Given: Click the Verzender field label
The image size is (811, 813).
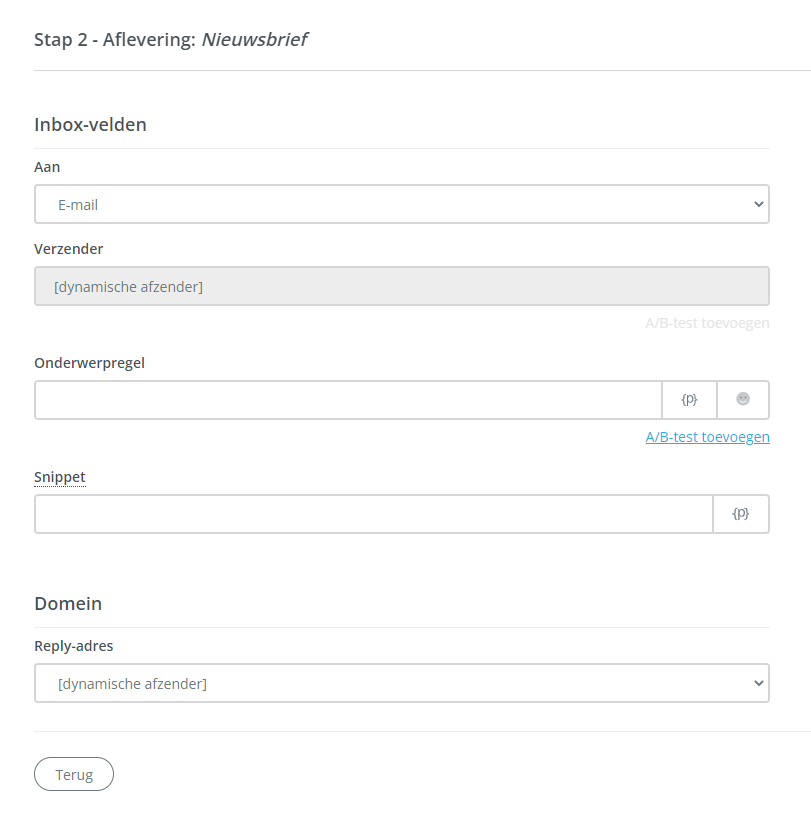Looking at the screenshot, I should tap(68, 249).
